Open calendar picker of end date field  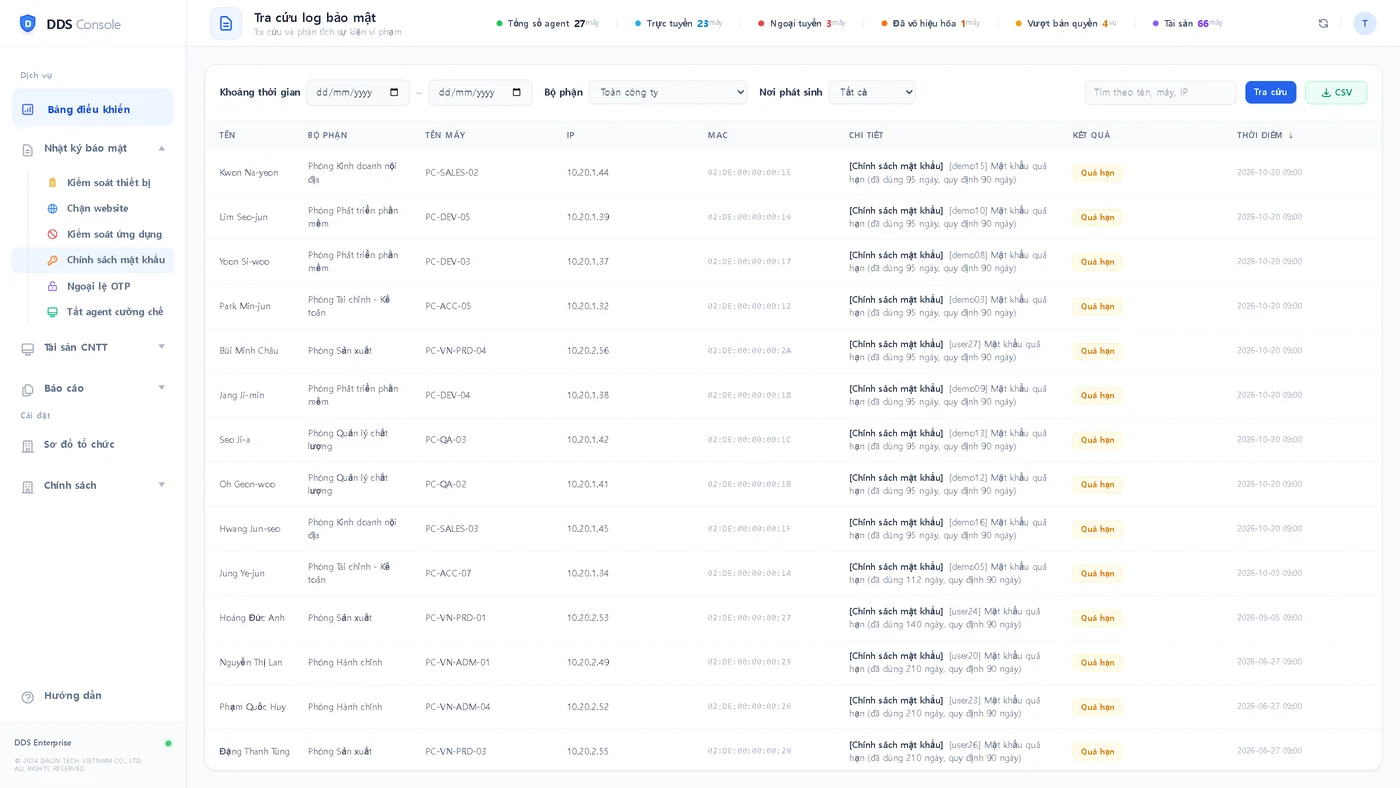(x=517, y=93)
